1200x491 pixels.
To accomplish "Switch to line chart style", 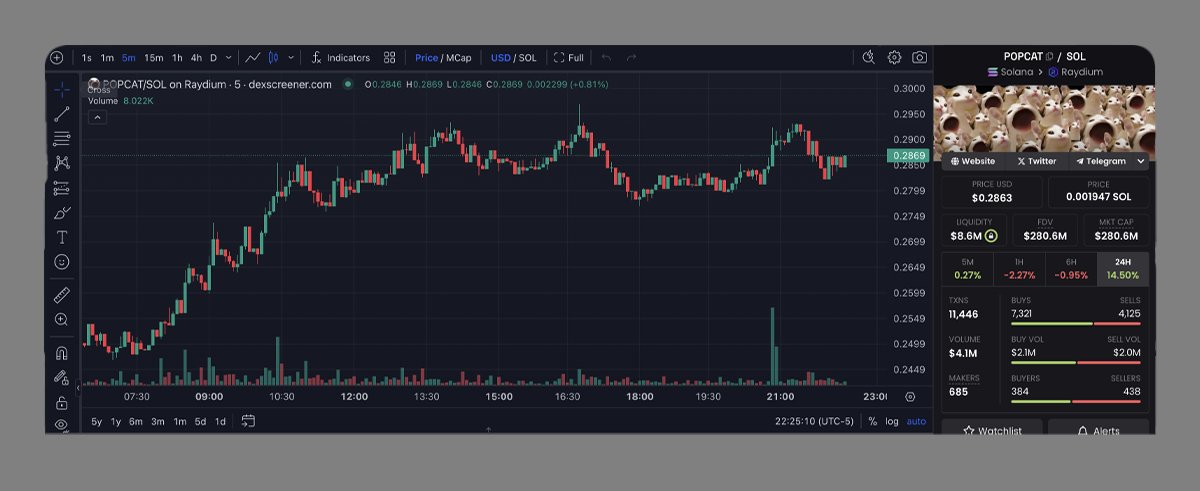I will [253, 58].
